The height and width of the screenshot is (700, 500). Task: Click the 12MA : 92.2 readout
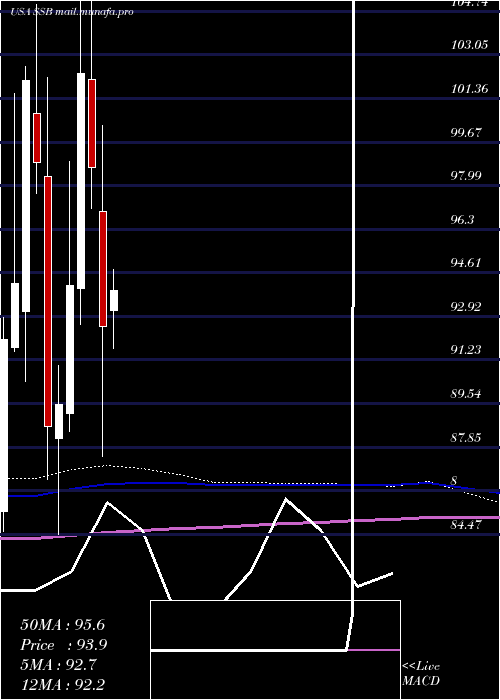point(62,684)
